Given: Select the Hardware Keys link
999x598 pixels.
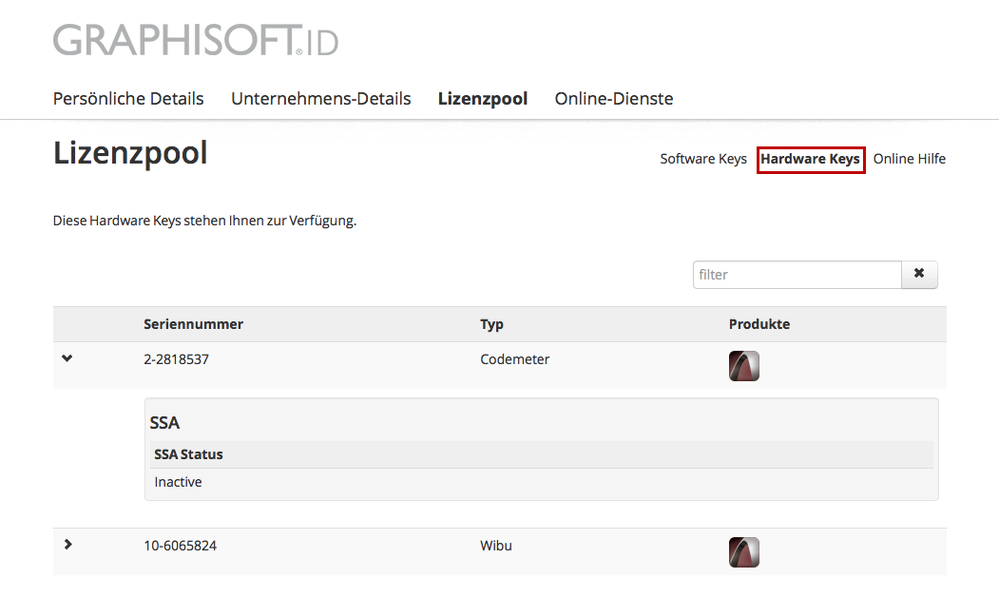Looking at the screenshot, I should 810,159.
